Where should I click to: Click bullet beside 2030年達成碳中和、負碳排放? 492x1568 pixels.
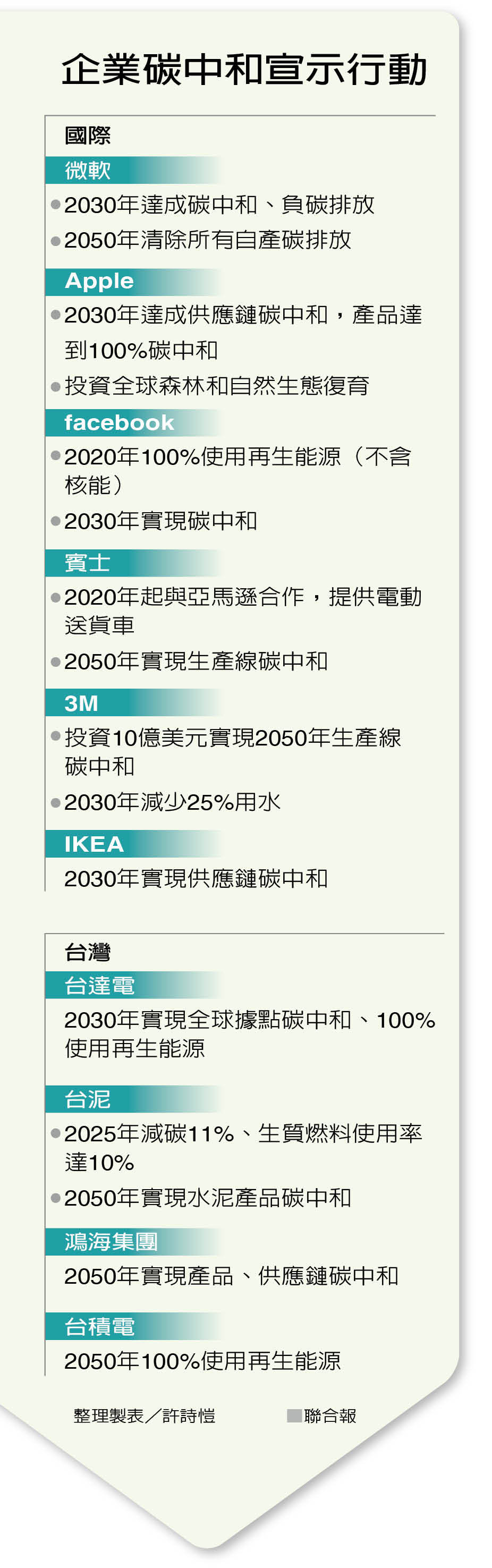[56, 205]
